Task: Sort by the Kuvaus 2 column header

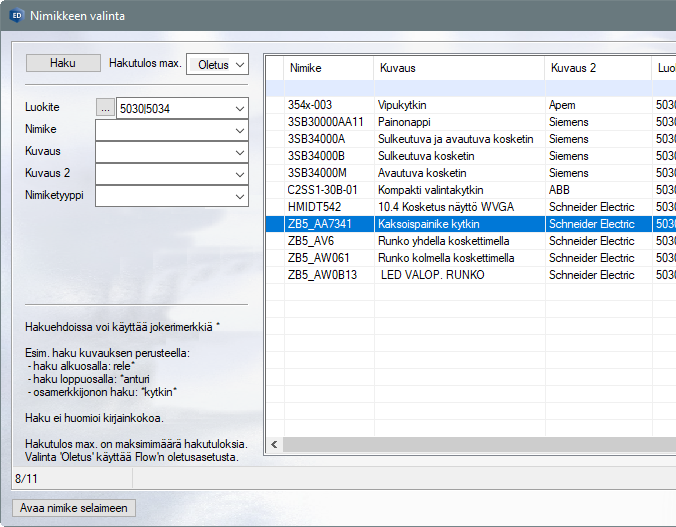Action: click(597, 68)
